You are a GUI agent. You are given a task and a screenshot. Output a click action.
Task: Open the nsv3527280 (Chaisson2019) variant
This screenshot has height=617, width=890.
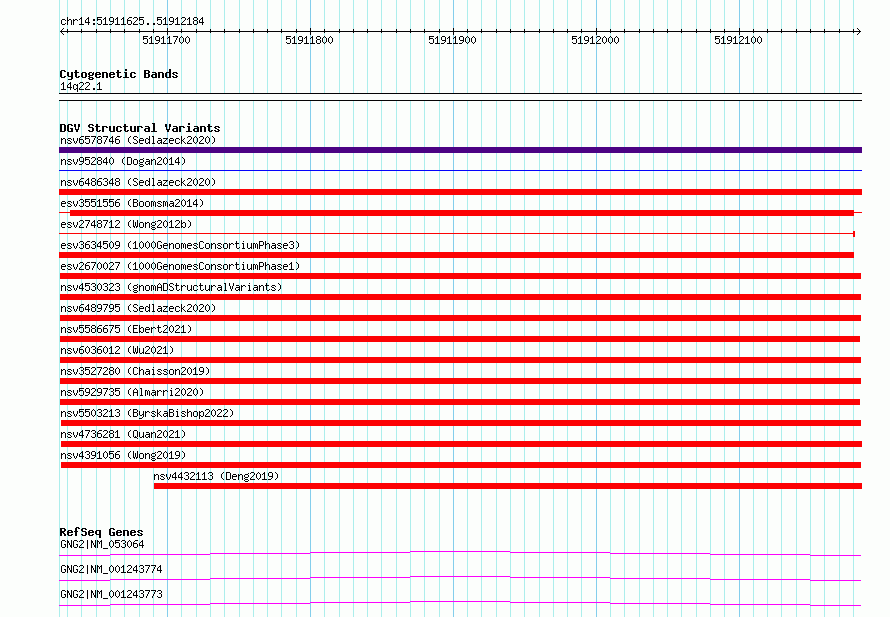pos(135,371)
